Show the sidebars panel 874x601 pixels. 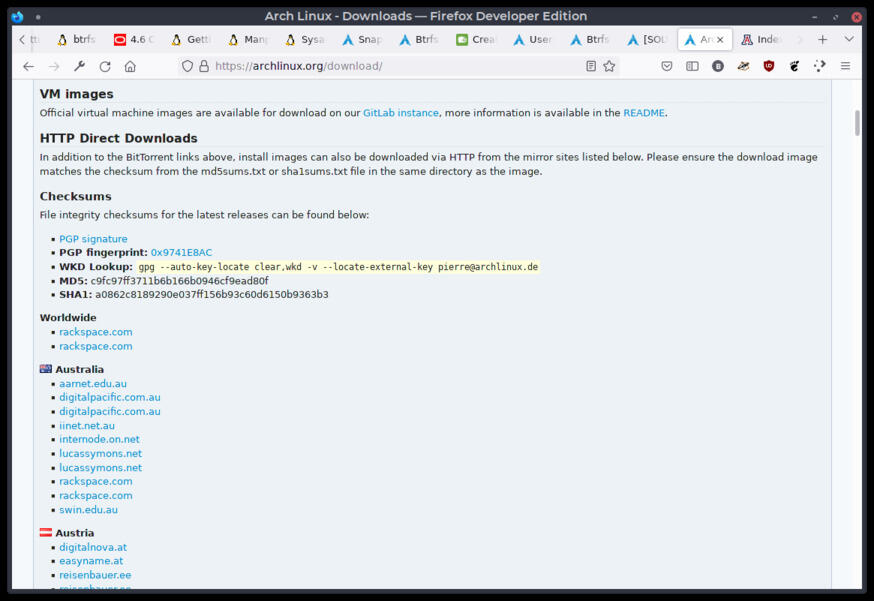coord(692,66)
